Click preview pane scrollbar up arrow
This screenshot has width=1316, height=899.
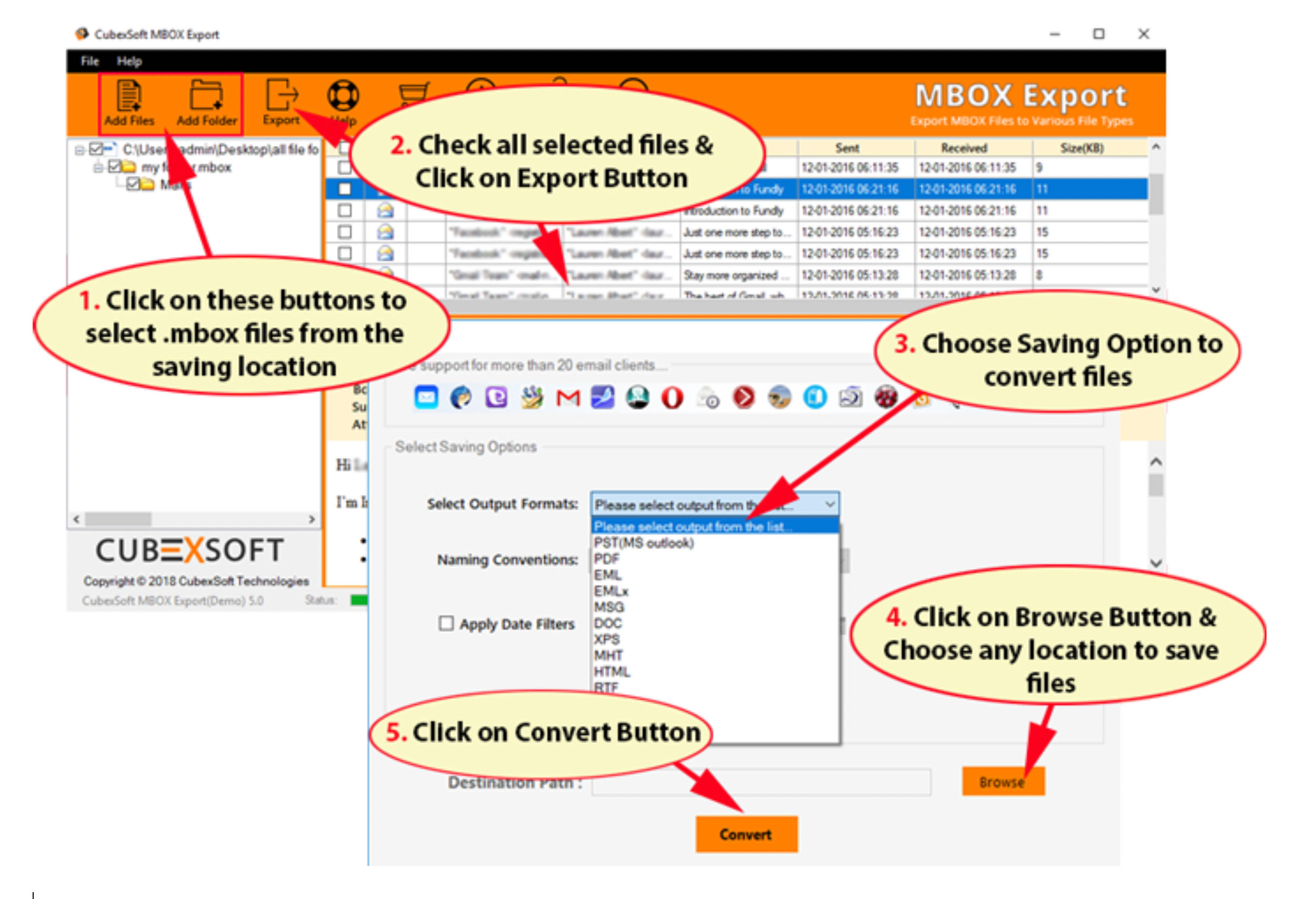tap(1157, 462)
